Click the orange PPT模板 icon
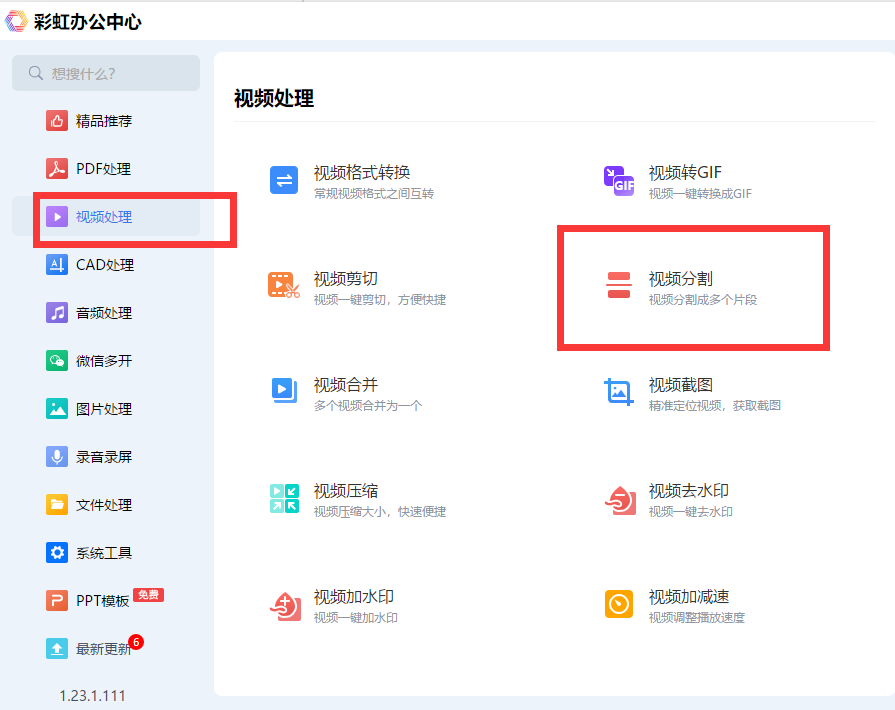The height and width of the screenshot is (710, 895). pos(57,600)
